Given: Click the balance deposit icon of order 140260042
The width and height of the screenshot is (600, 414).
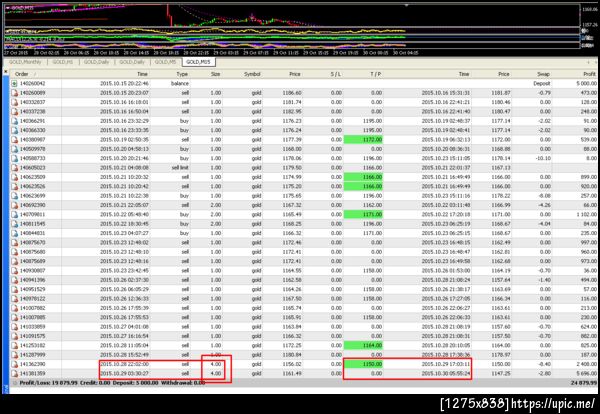Looking at the screenshot, I should (x=15, y=83).
